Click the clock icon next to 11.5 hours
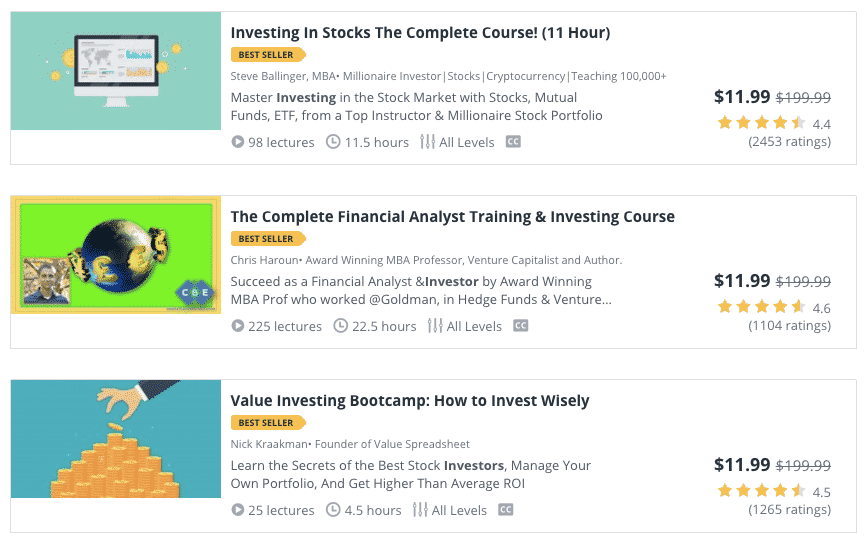This screenshot has height=545, width=867. (333, 142)
